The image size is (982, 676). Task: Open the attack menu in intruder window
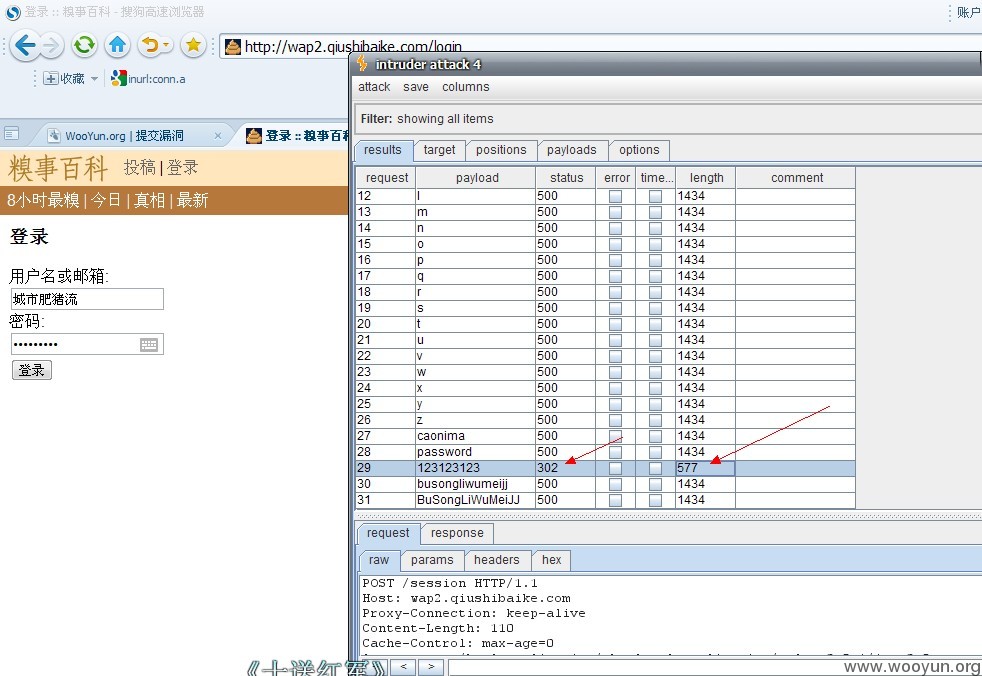coord(374,87)
